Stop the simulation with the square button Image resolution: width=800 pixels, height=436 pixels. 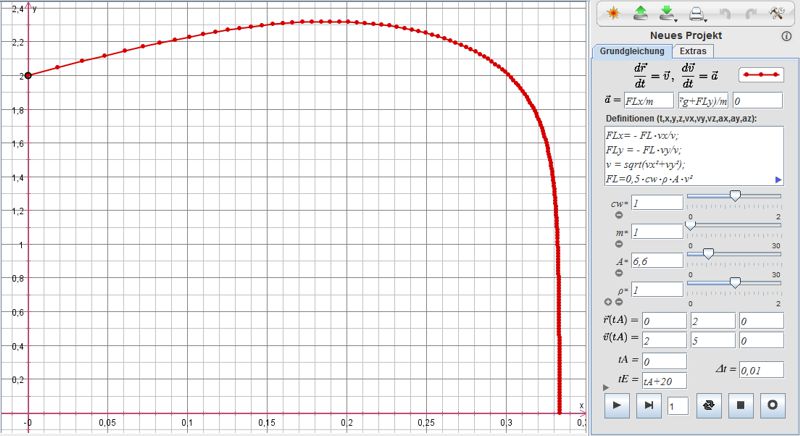coord(741,405)
